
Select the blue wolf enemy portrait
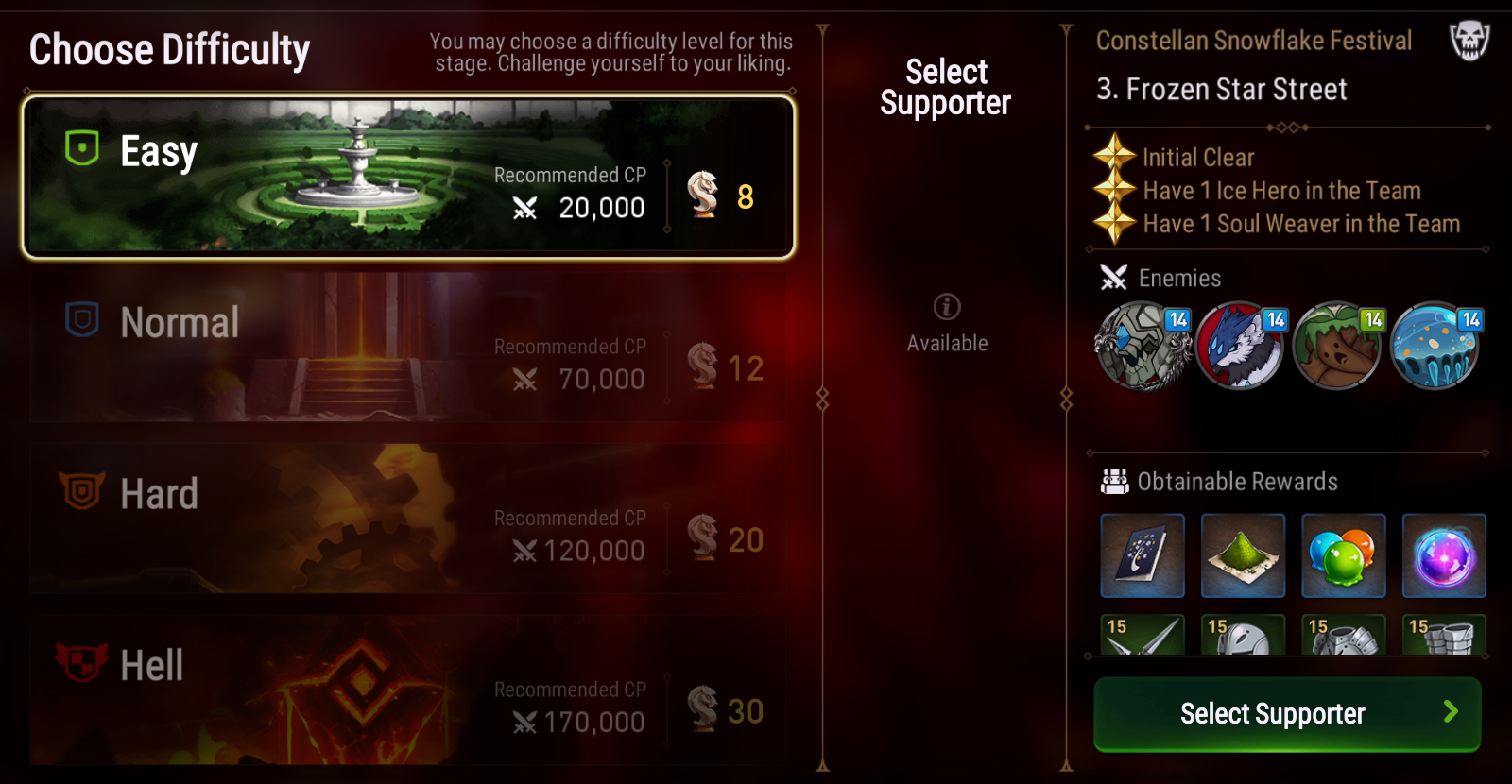(x=1241, y=346)
